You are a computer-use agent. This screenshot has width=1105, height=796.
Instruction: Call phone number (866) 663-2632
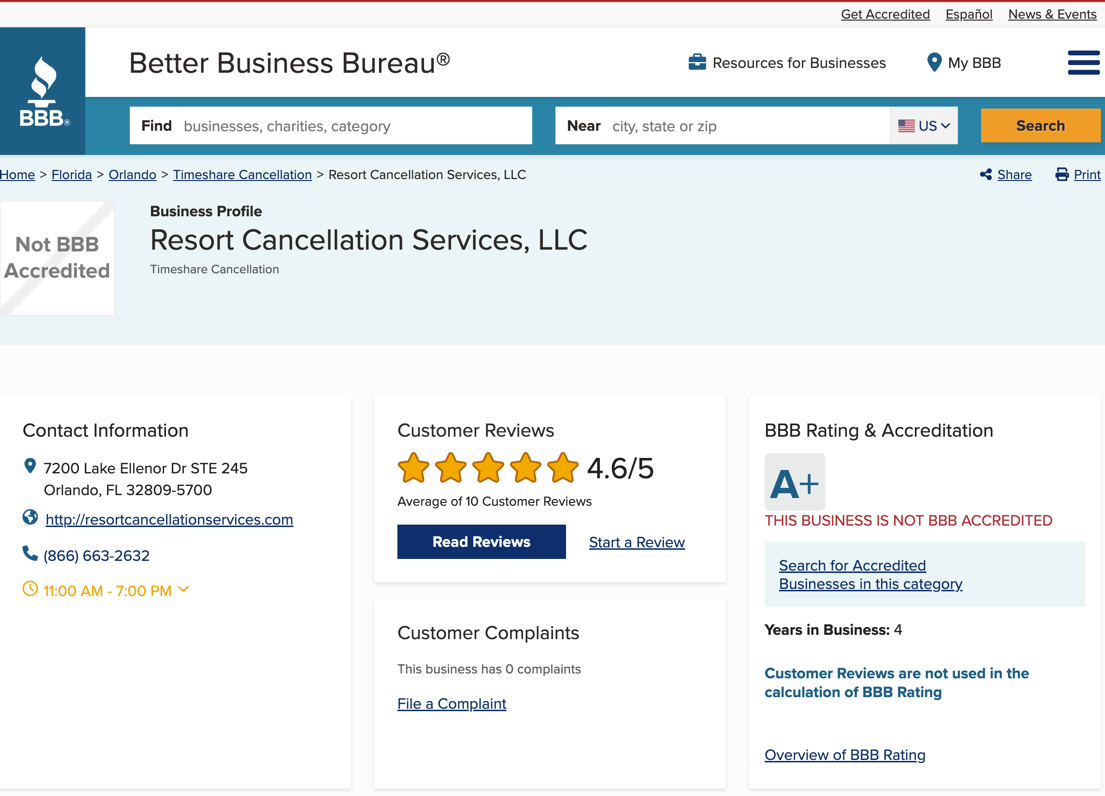point(97,556)
